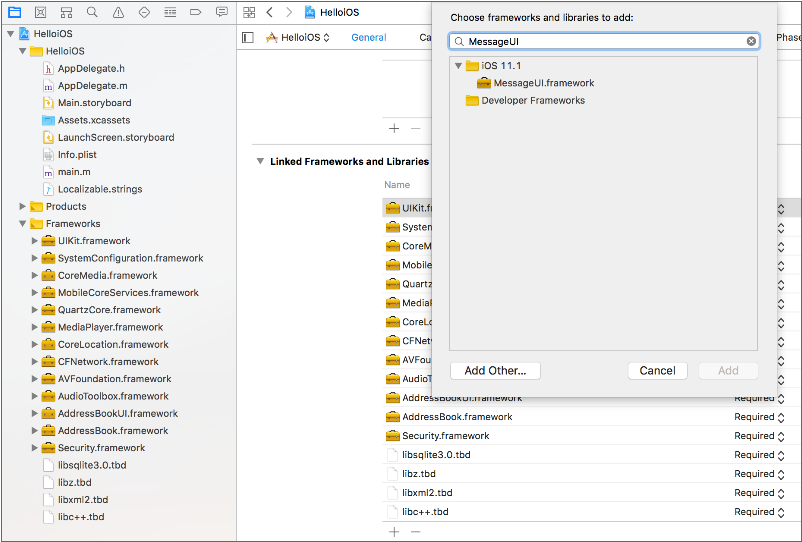
Task: Click the Related Items grid icon
Action: [x=249, y=12]
